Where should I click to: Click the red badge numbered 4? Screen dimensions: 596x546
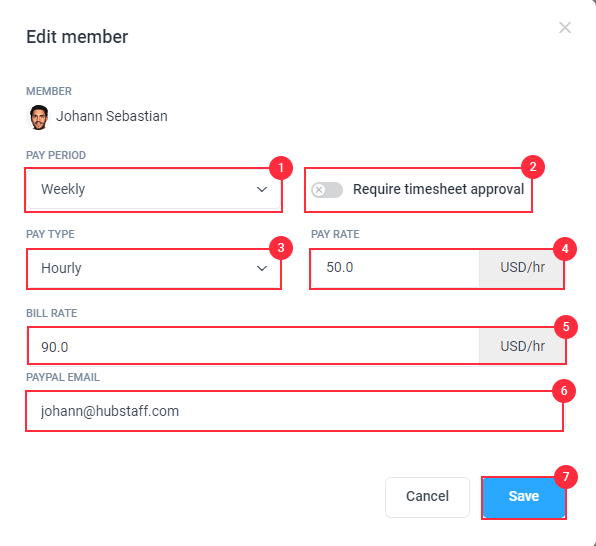[x=565, y=249]
